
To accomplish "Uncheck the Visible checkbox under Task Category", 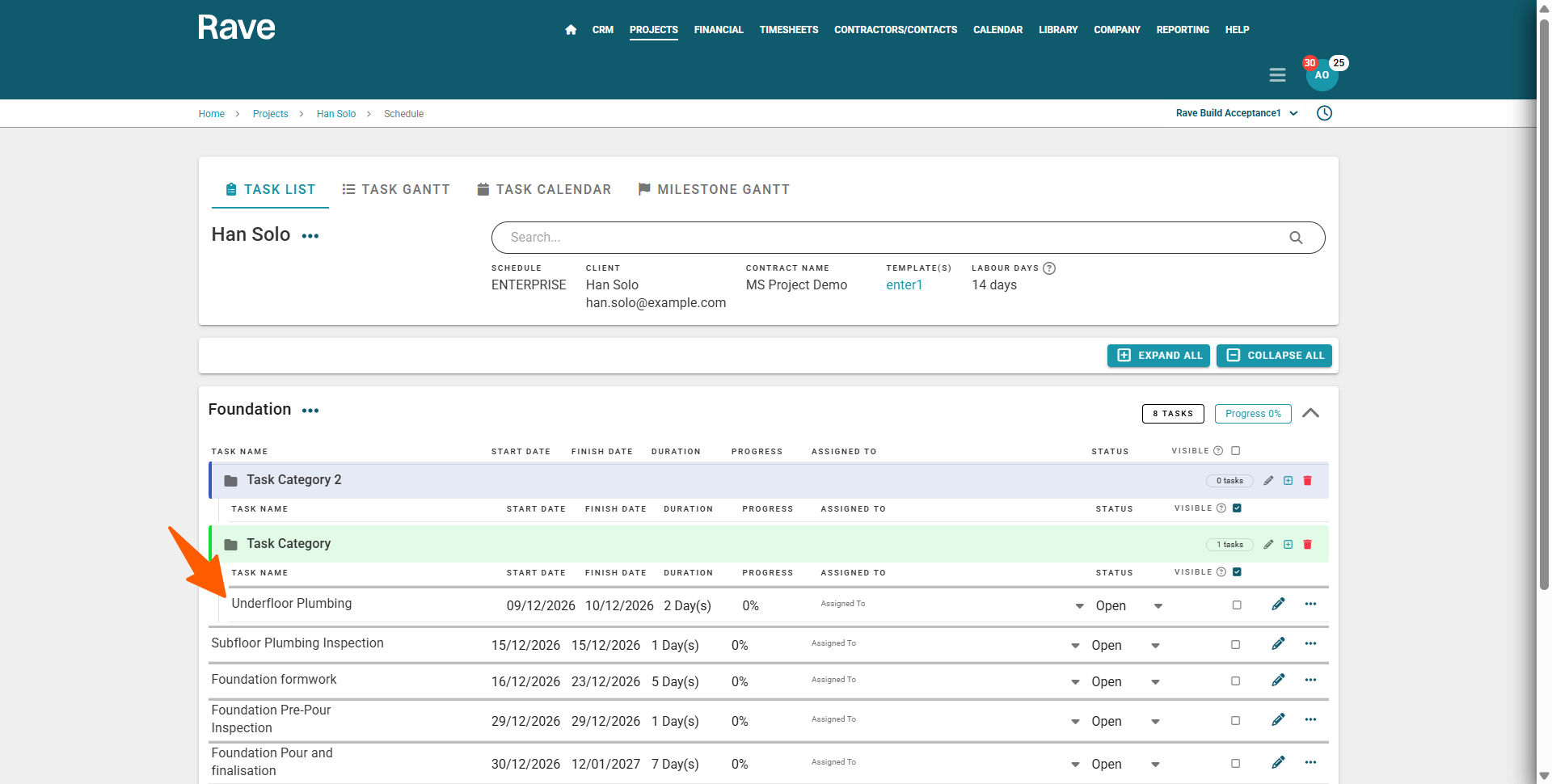I will pos(1237,572).
